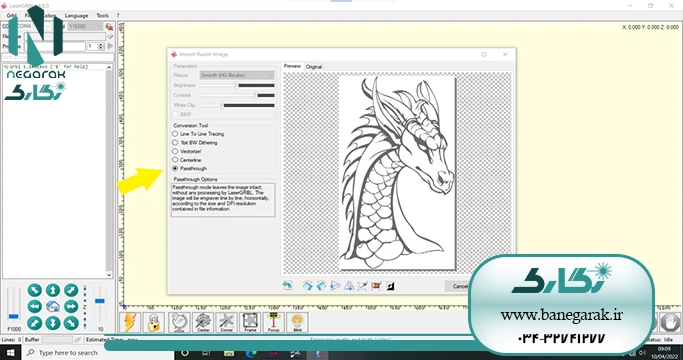
Task: Switch to the Original tab
Action: coord(314,67)
